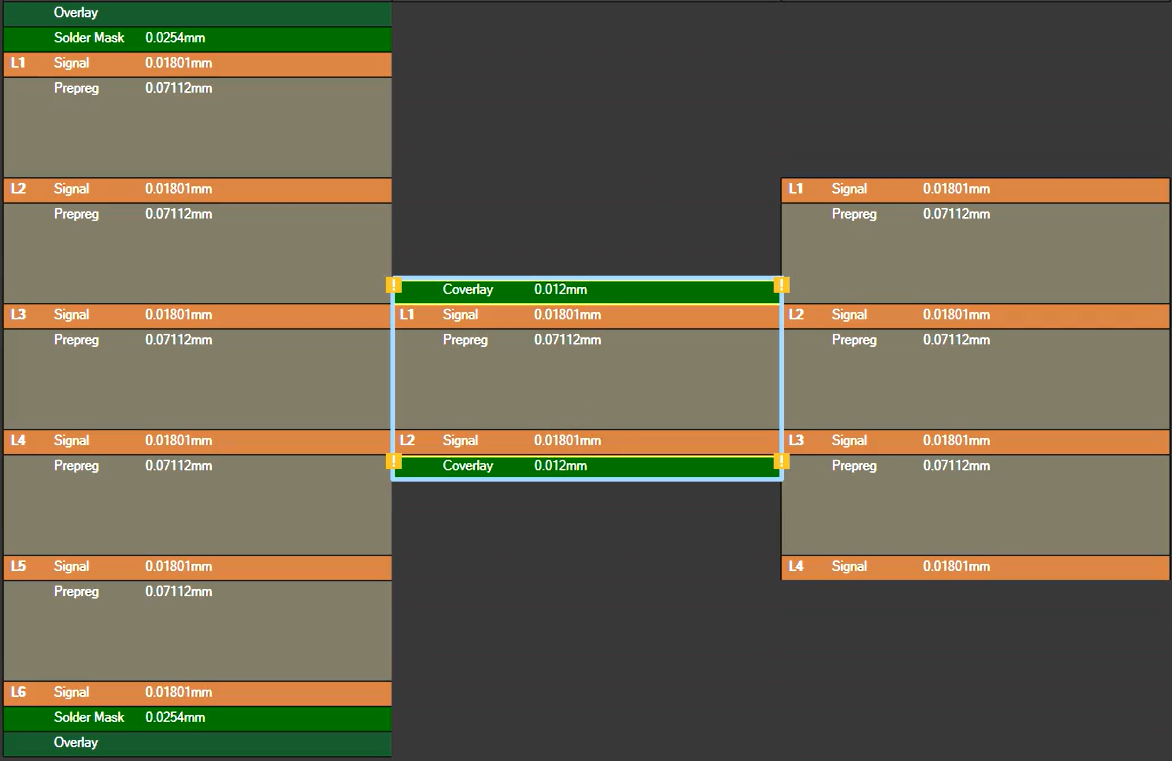Viewport: 1172px width, 761px height.
Task: Select the bottom Coverlay 0.012mm layer
Action: tap(587, 466)
